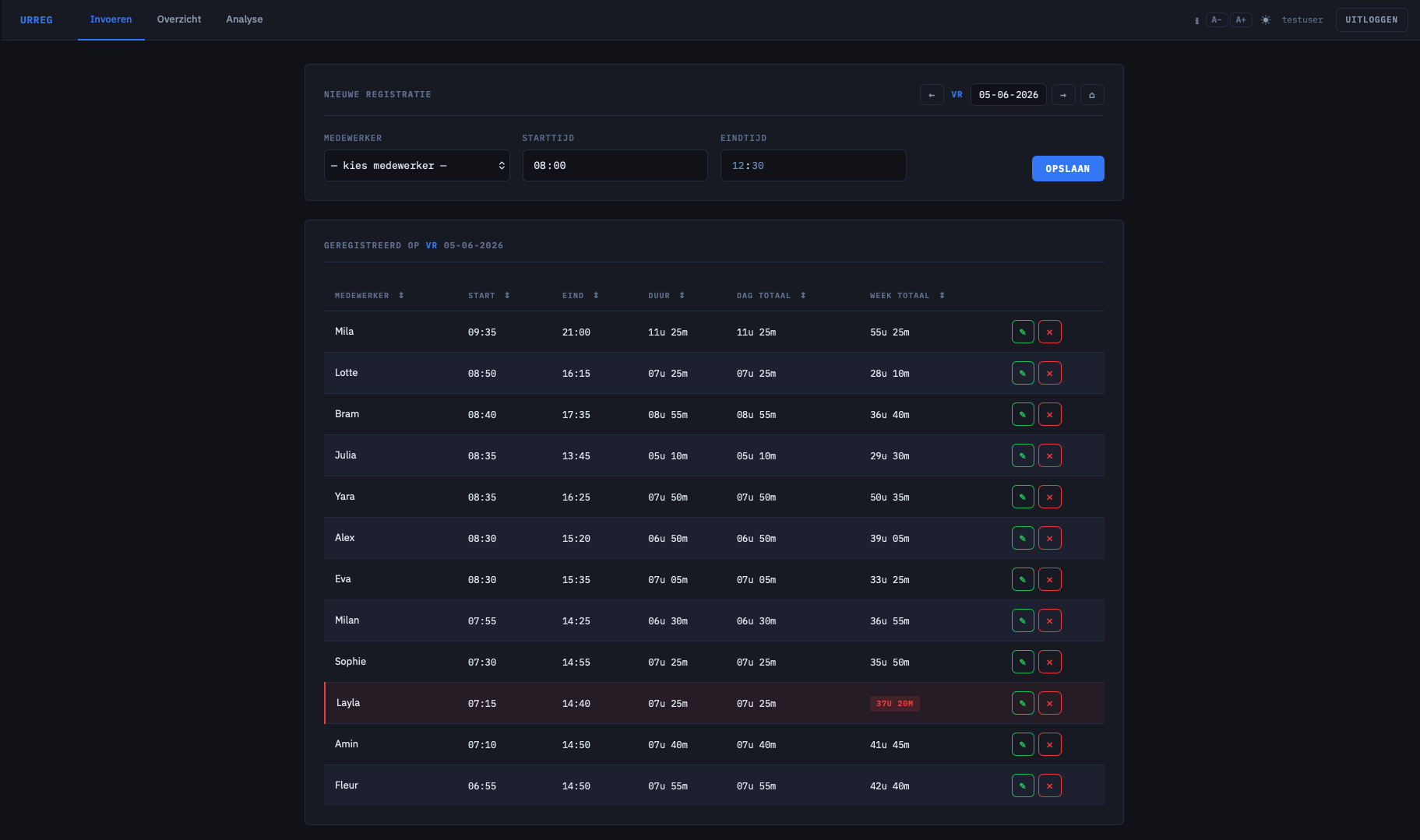Go to previous day arrow
1420x840 pixels.
point(932,95)
